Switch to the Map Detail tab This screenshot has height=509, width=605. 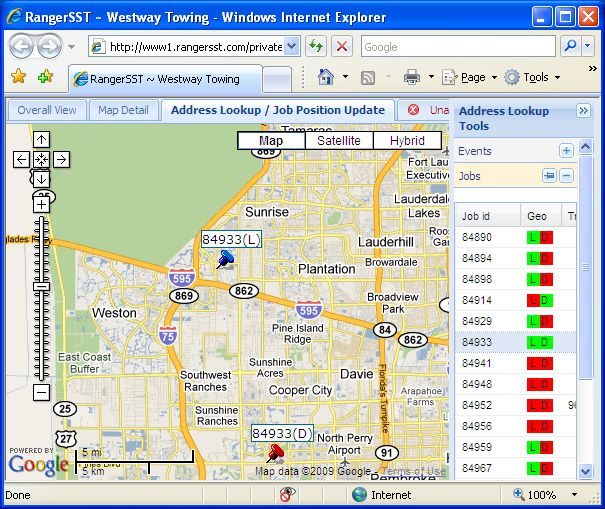pyautogui.click(x=123, y=110)
